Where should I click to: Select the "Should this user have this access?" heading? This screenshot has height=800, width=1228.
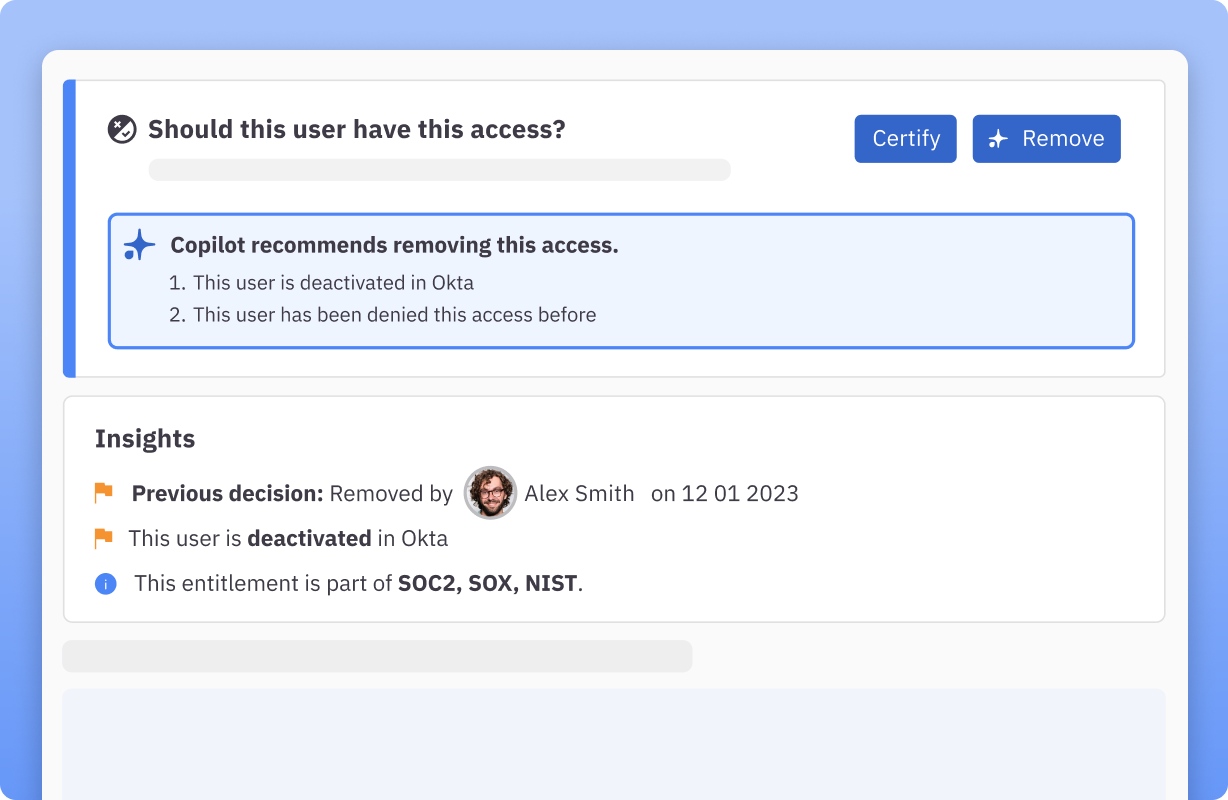tap(357, 130)
